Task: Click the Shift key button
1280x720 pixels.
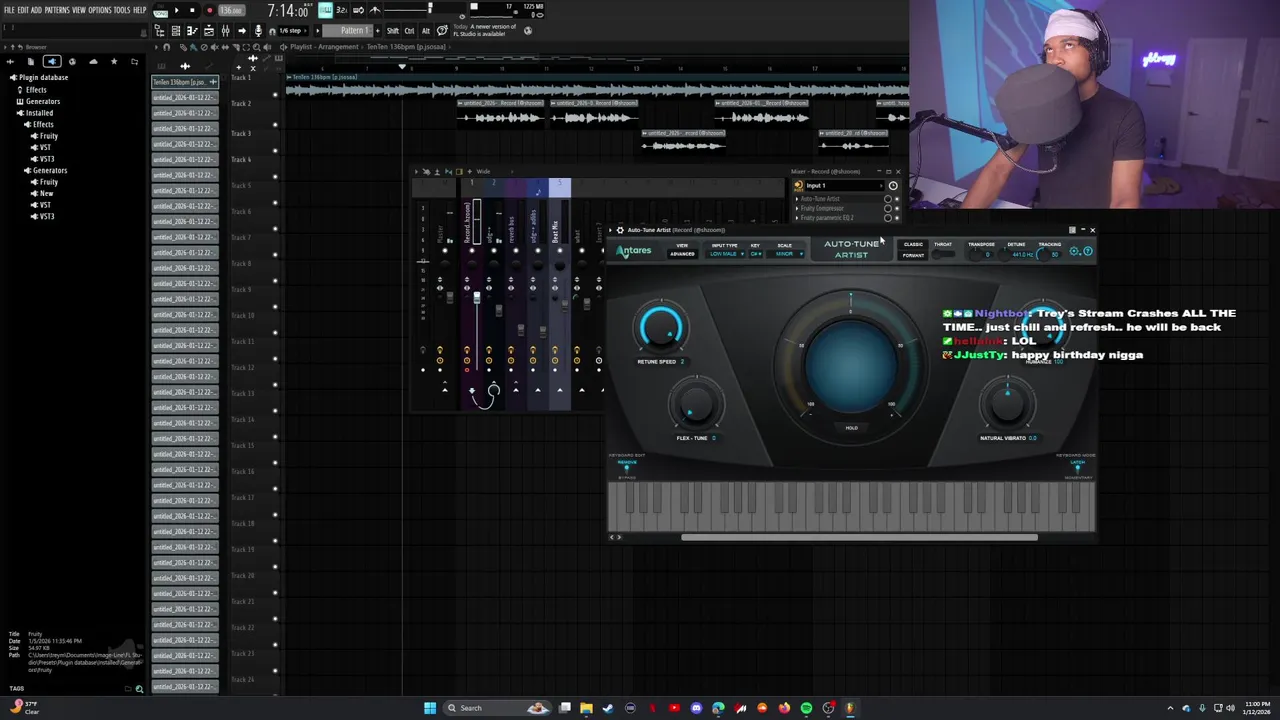Action: (x=393, y=31)
